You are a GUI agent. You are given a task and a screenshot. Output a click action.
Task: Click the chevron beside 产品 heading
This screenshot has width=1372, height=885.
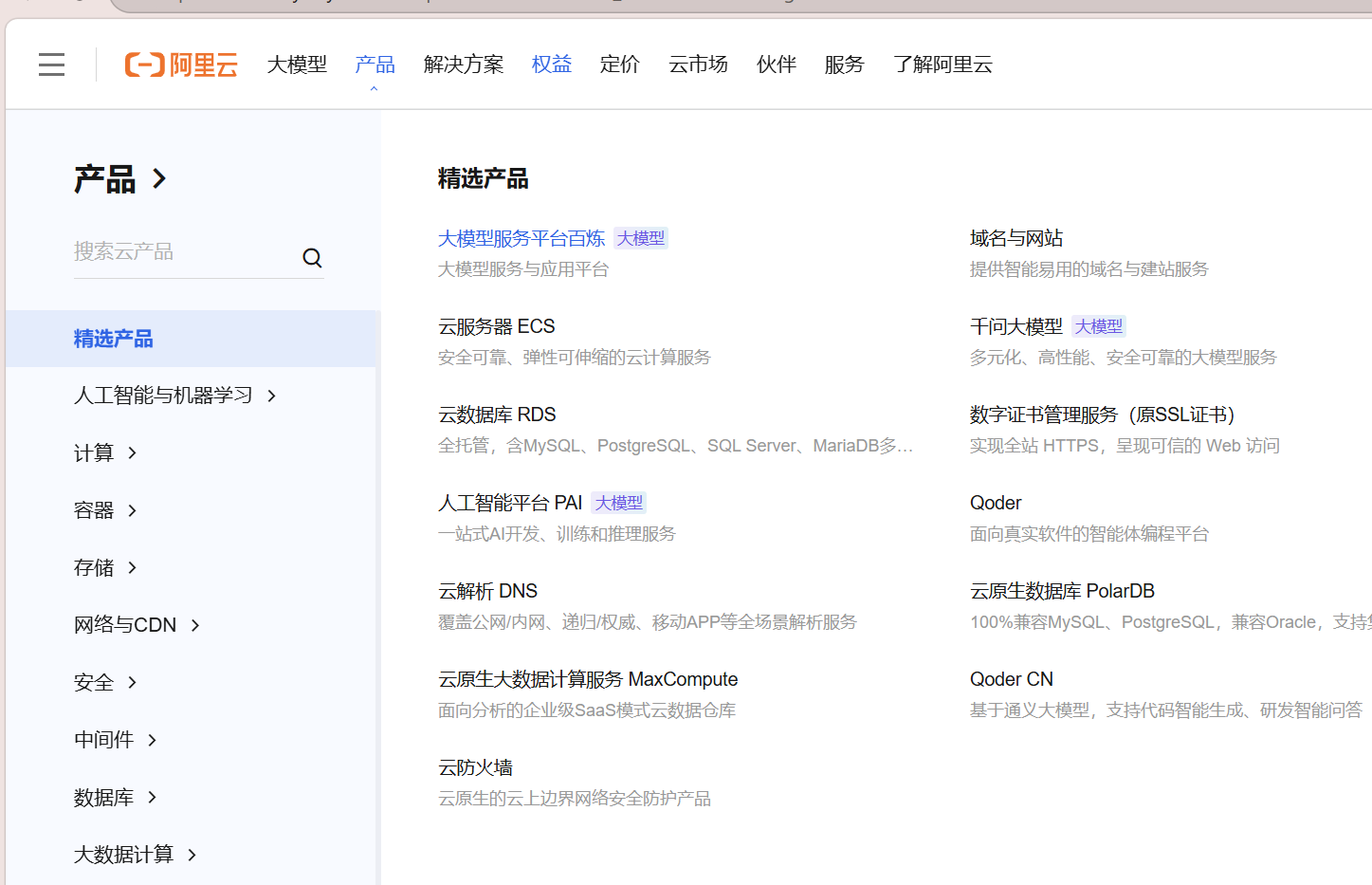pos(159,178)
